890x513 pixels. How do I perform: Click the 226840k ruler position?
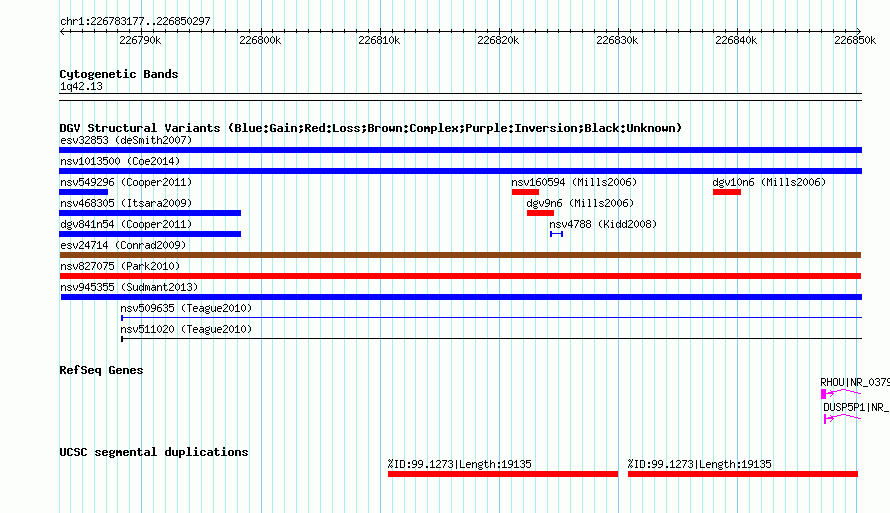pyautogui.click(x=736, y=40)
